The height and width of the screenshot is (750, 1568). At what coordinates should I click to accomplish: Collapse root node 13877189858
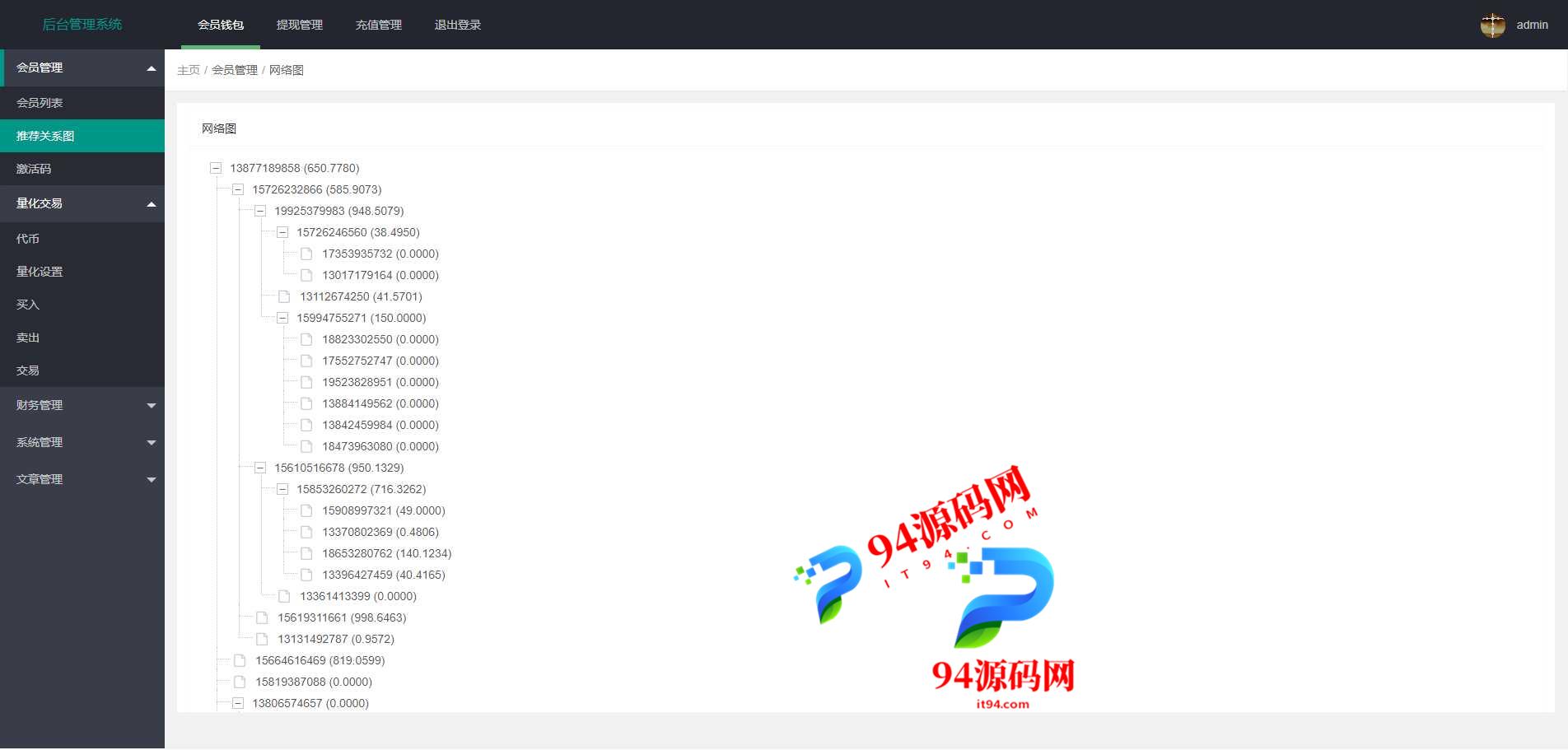point(216,168)
